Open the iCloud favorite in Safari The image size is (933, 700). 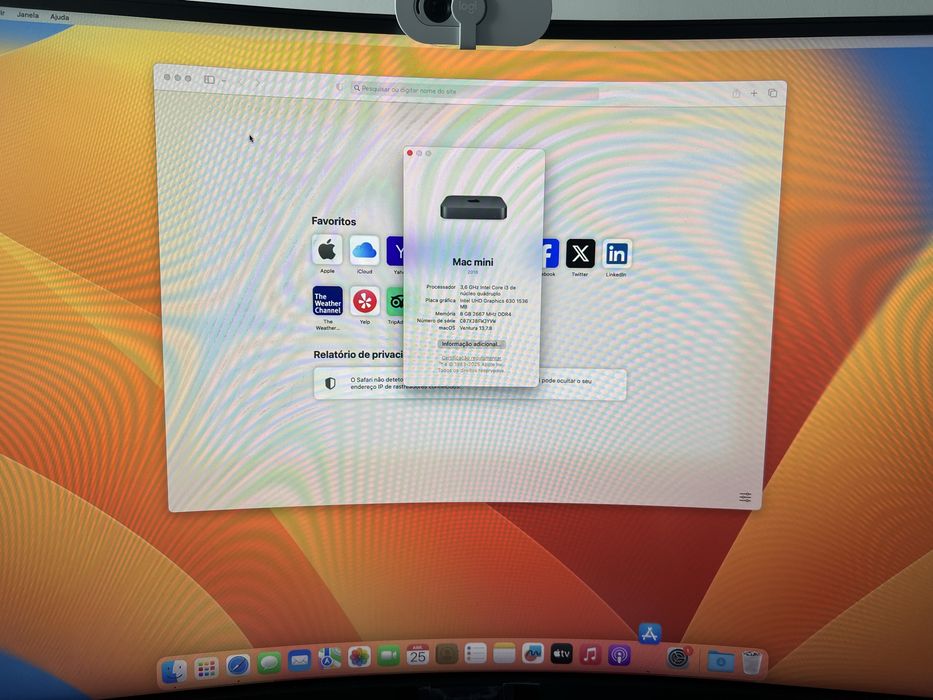coord(364,251)
